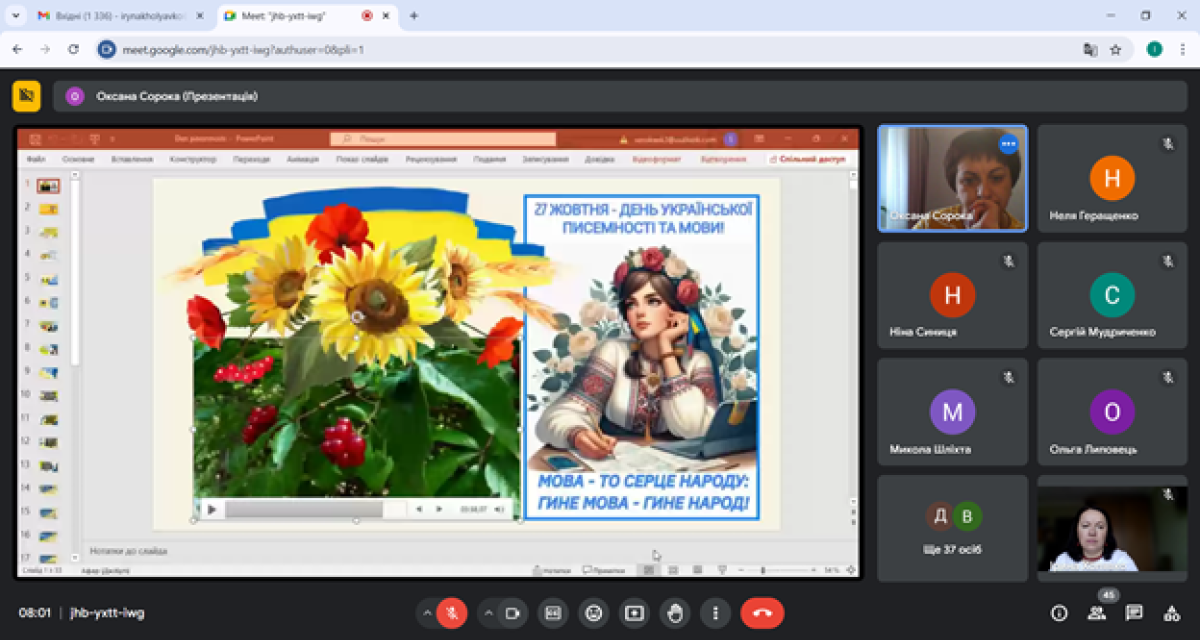Click the 'Ще 37 осіб' participants tile
Viewport: 1200px width, 640px height.
coord(952,528)
